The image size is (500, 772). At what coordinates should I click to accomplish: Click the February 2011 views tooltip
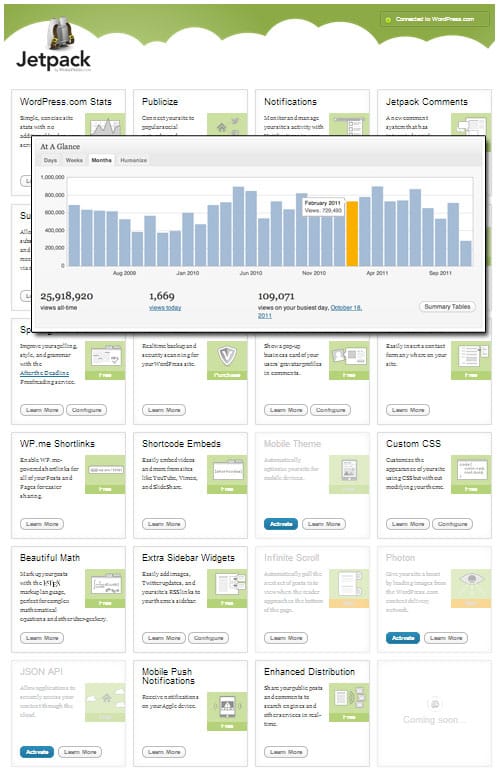[323, 207]
